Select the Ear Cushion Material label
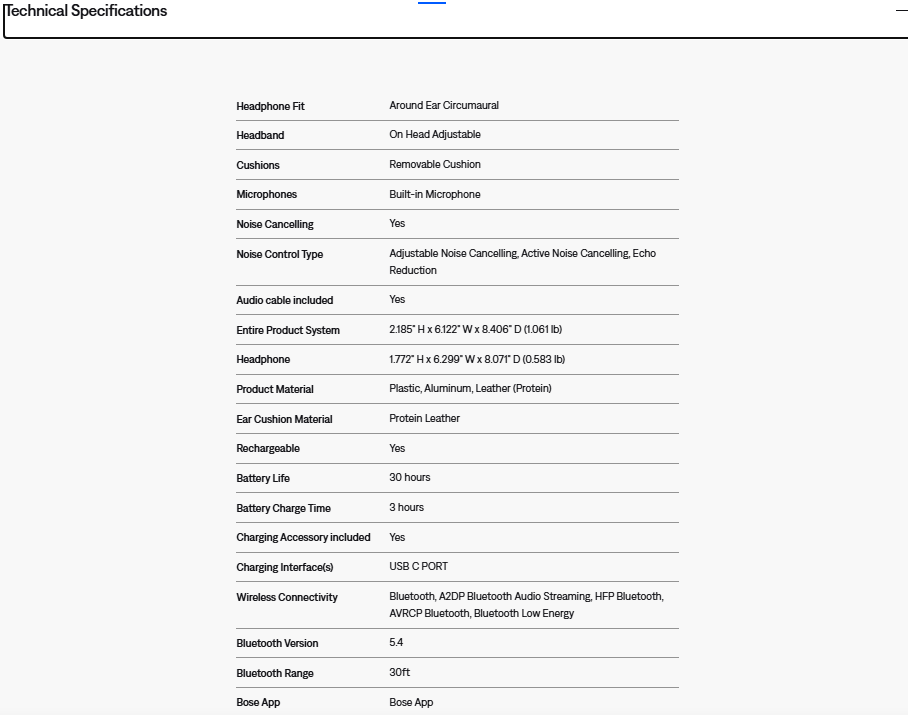This screenshot has width=908, height=715. tap(284, 419)
